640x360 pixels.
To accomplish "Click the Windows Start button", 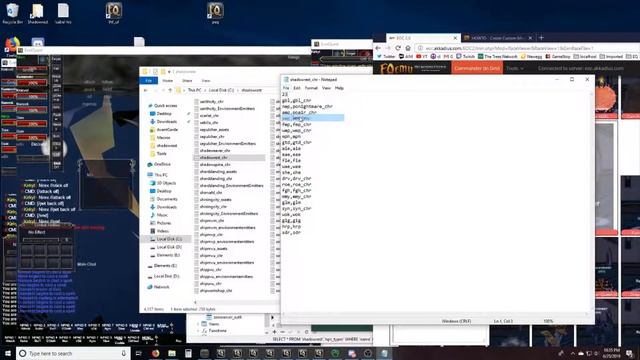I will 8,353.
